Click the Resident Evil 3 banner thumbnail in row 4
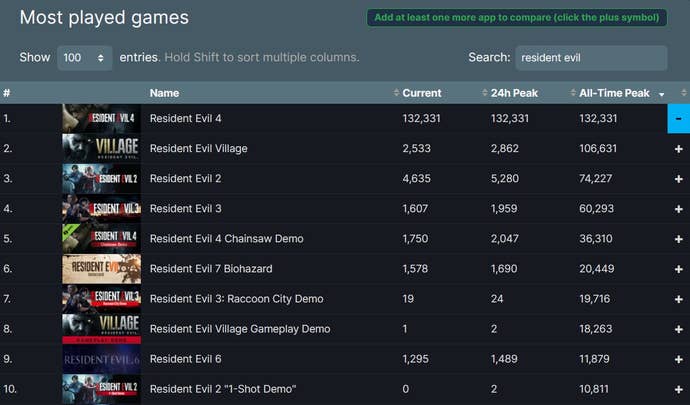This screenshot has width=690, height=405. [x=102, y=208]
